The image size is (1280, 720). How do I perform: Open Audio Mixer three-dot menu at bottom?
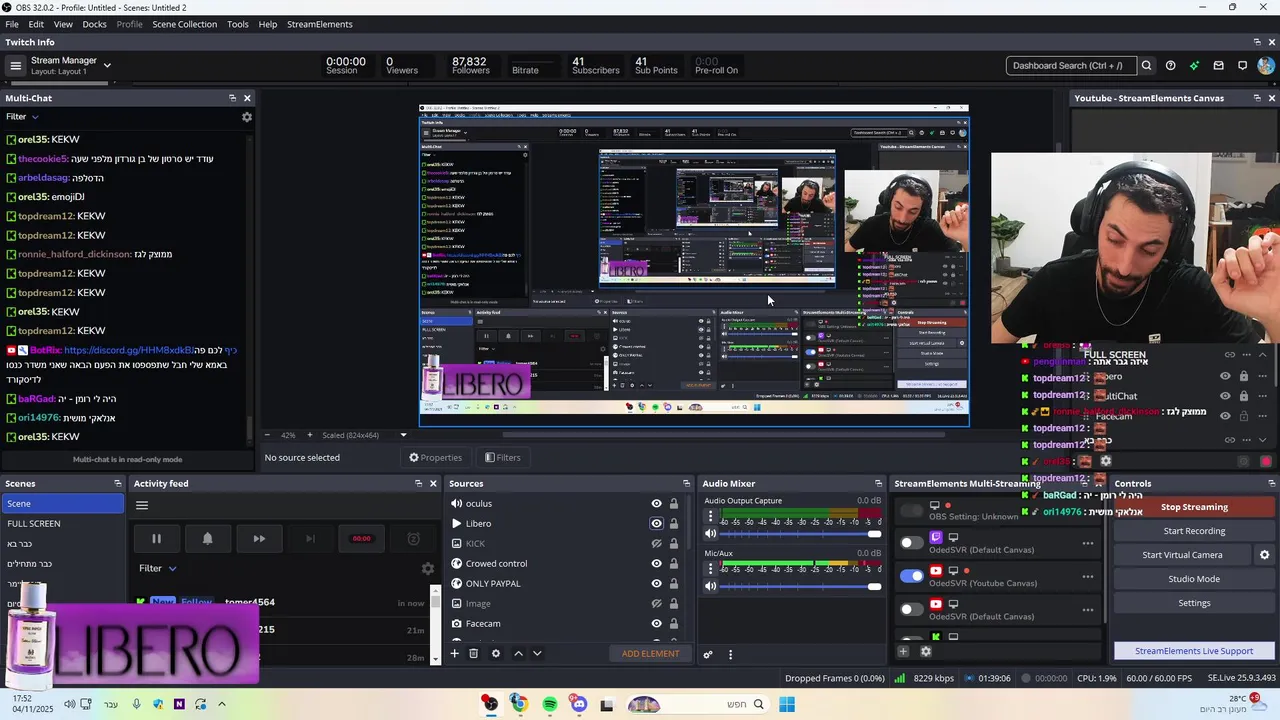(x=730, y=655)
